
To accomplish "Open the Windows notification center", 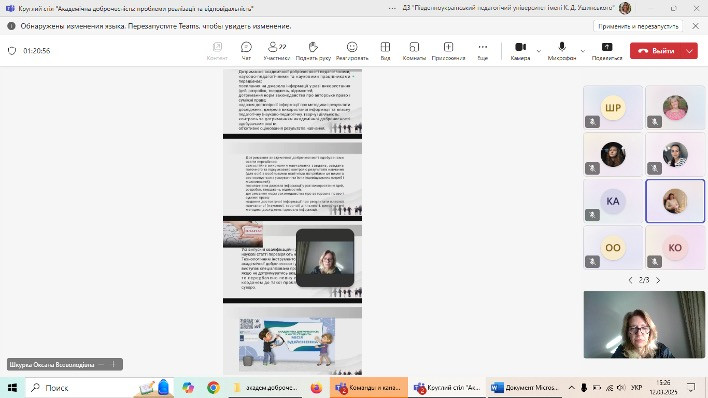I will (x=691, y=388).
